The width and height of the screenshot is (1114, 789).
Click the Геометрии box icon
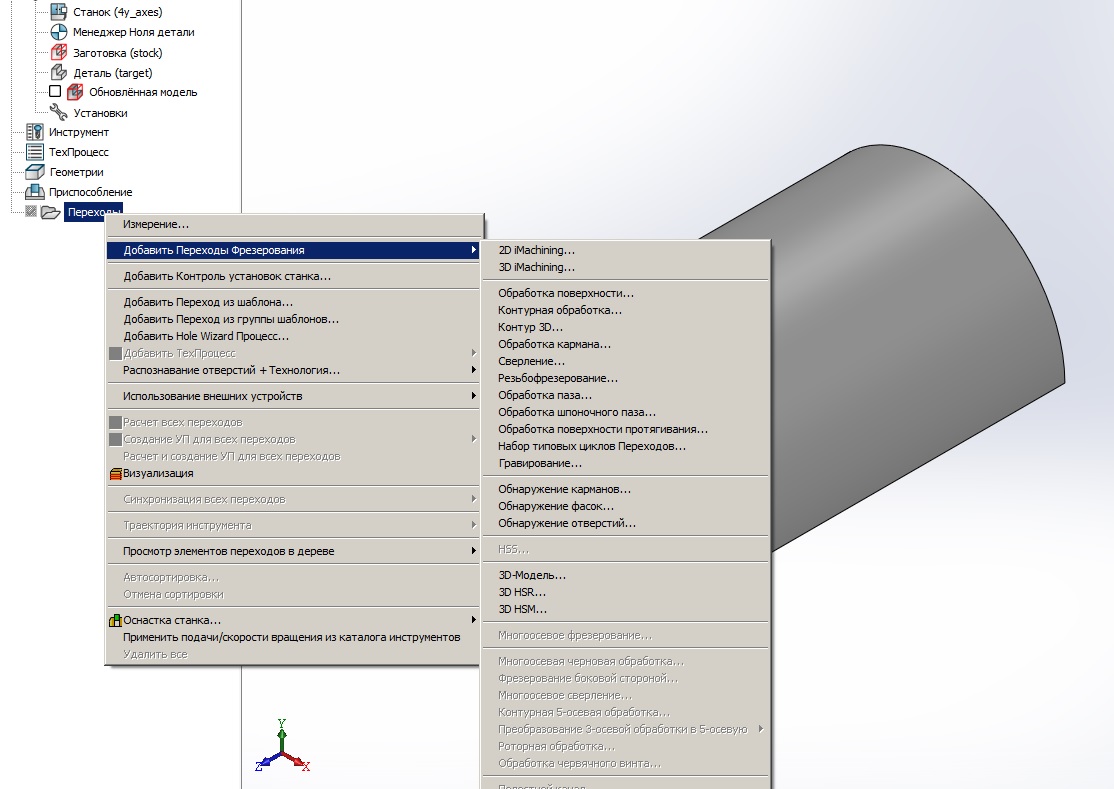coord(34,172)
